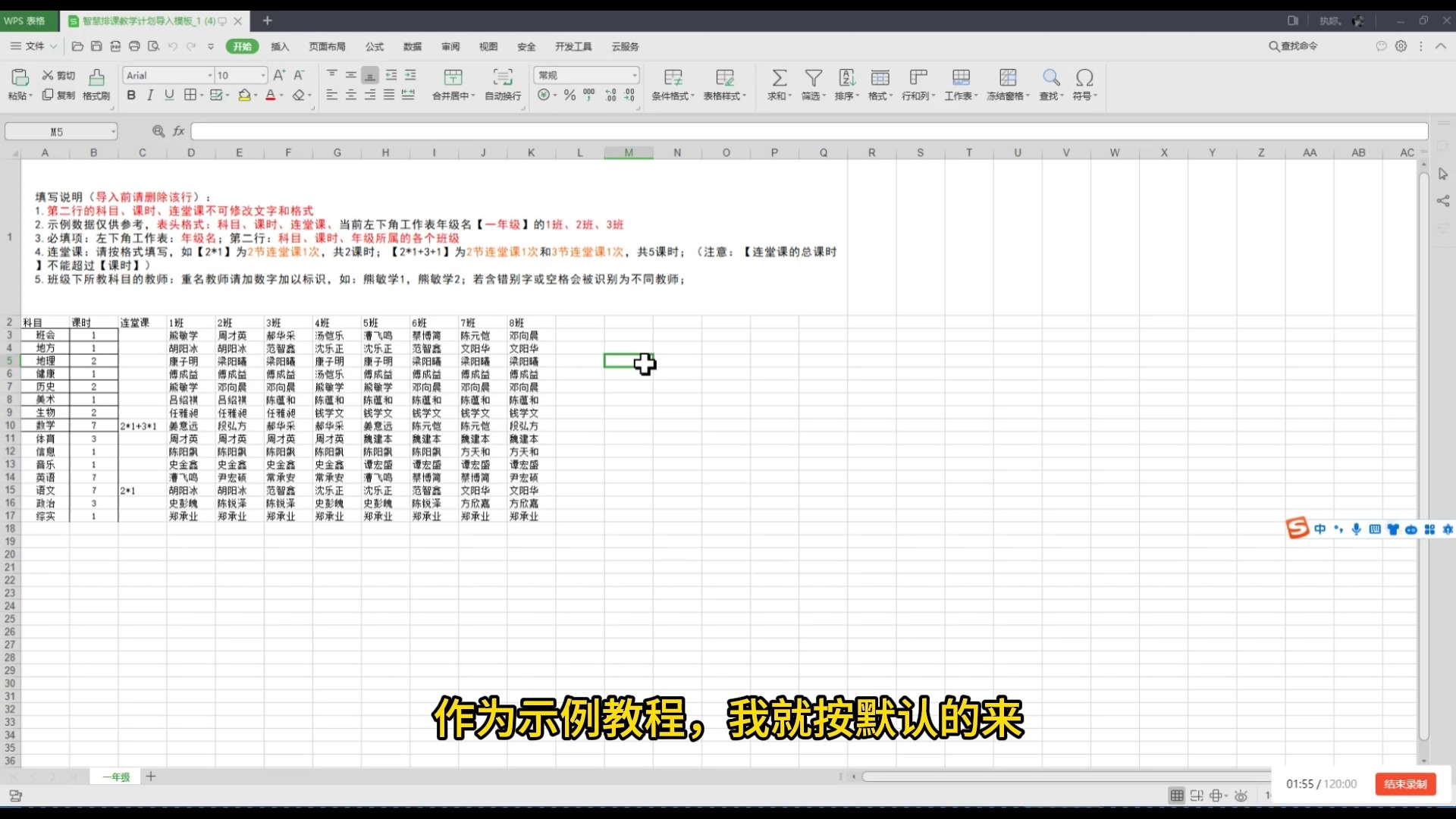
Task: Click the formula bar input field
Action: click(x=809, y=131)
